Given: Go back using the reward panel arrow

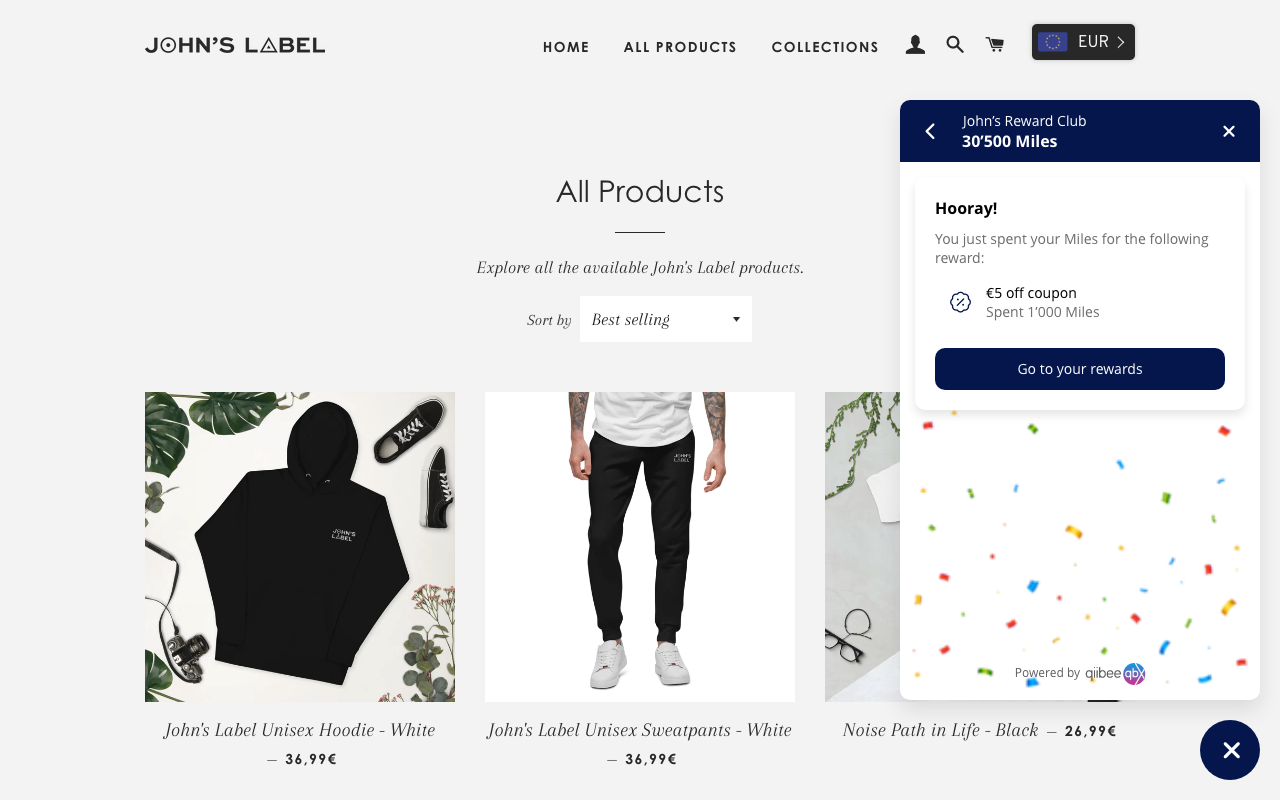Looking at the screenshot, I should [x=930, y=131].
